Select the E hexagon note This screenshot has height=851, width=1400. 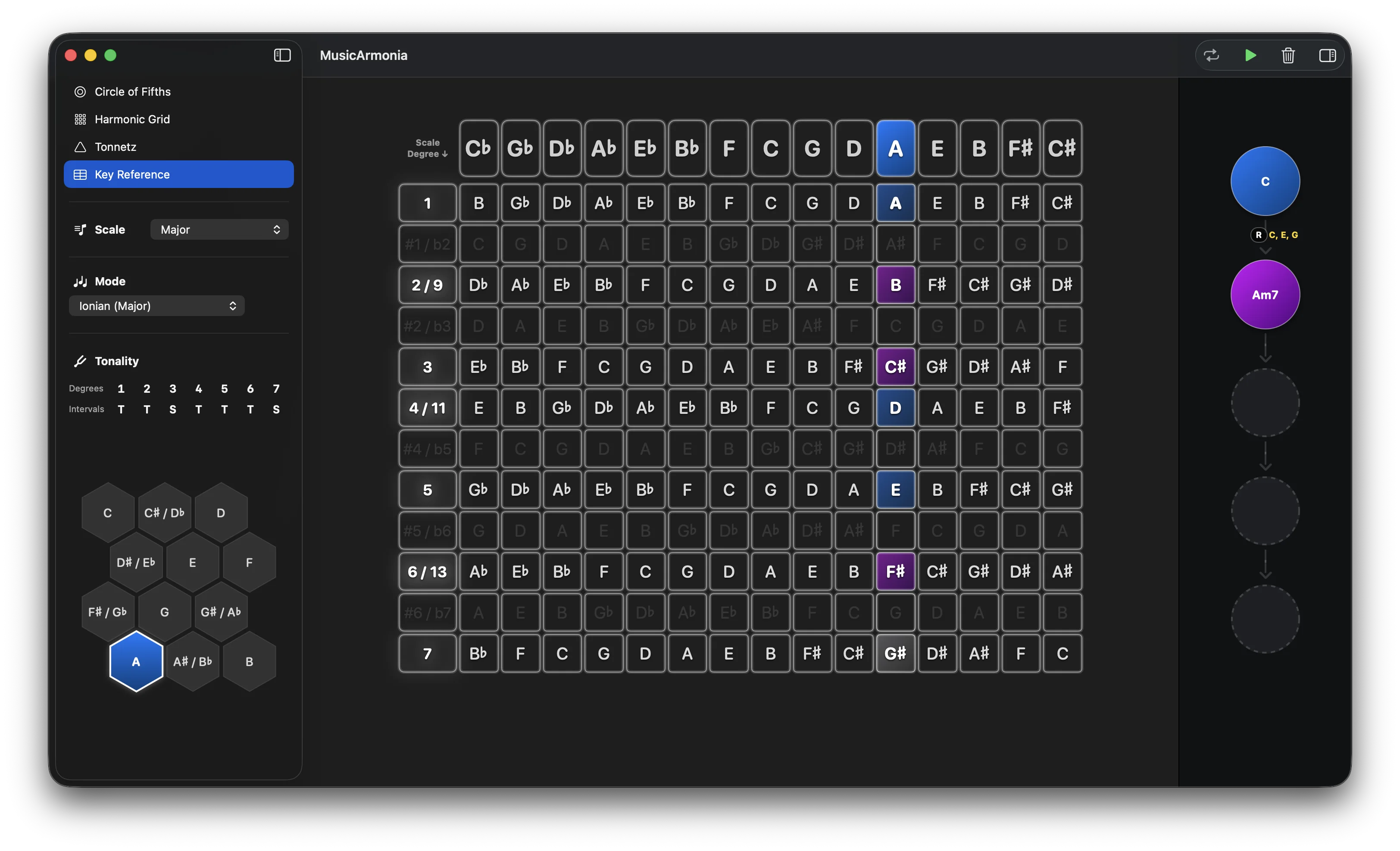[193, 563]
